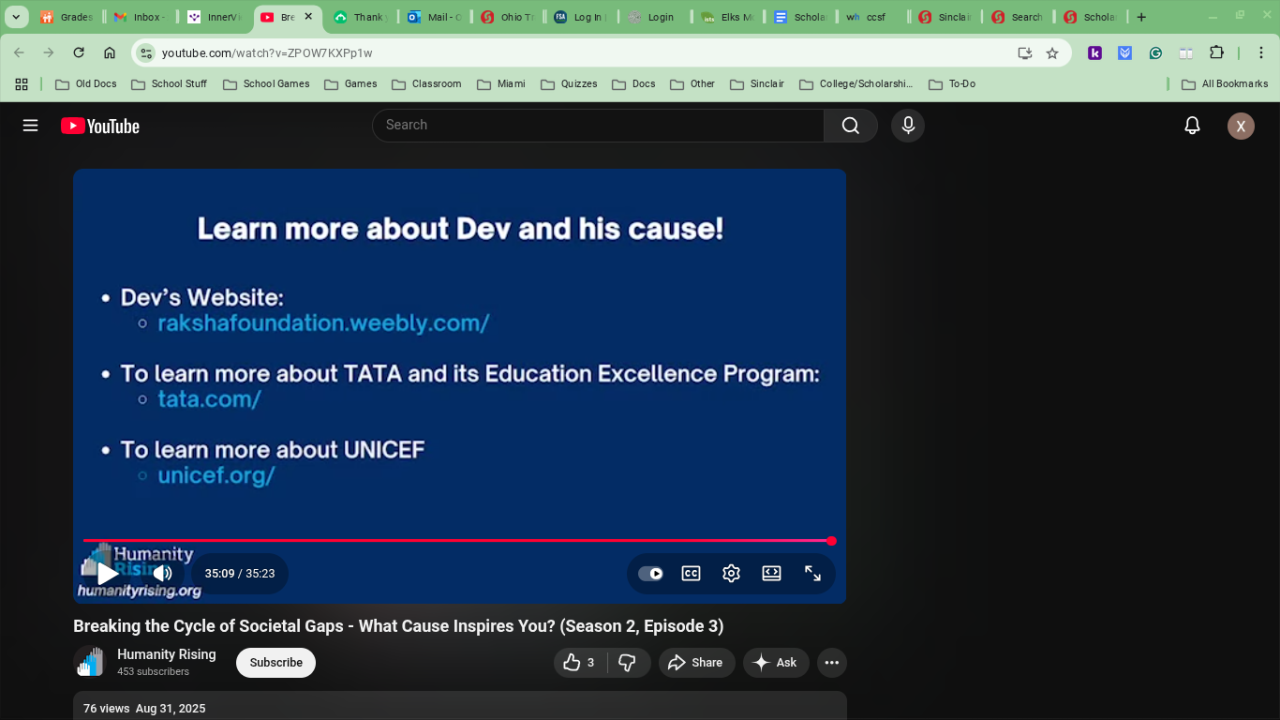Dislike the video

tap(628, 663)
